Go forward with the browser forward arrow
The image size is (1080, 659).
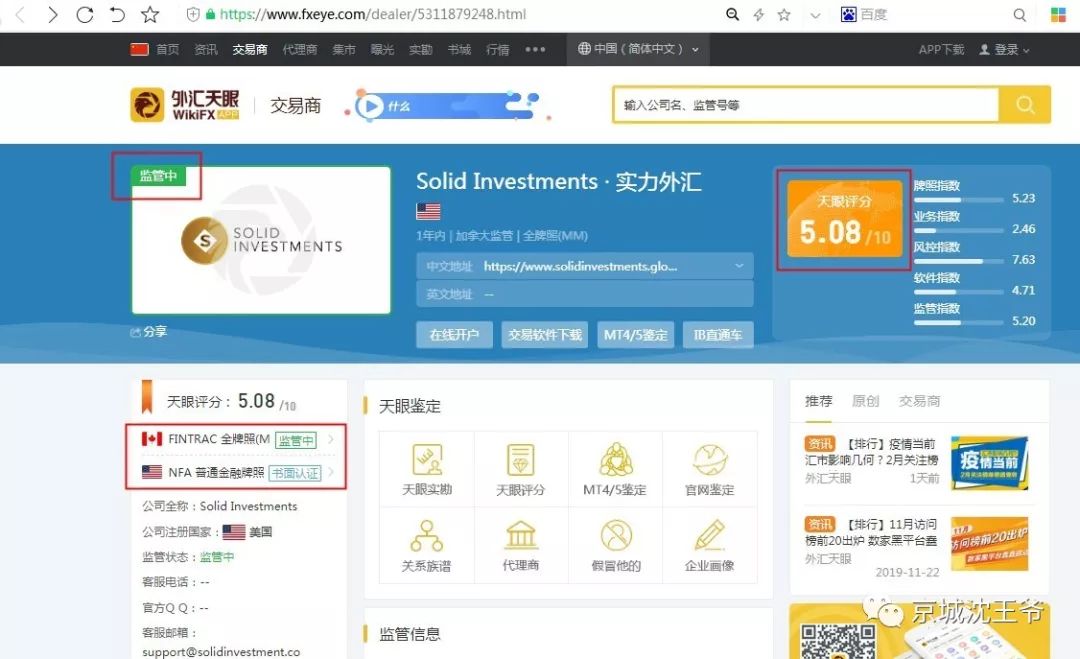point(52,14)
